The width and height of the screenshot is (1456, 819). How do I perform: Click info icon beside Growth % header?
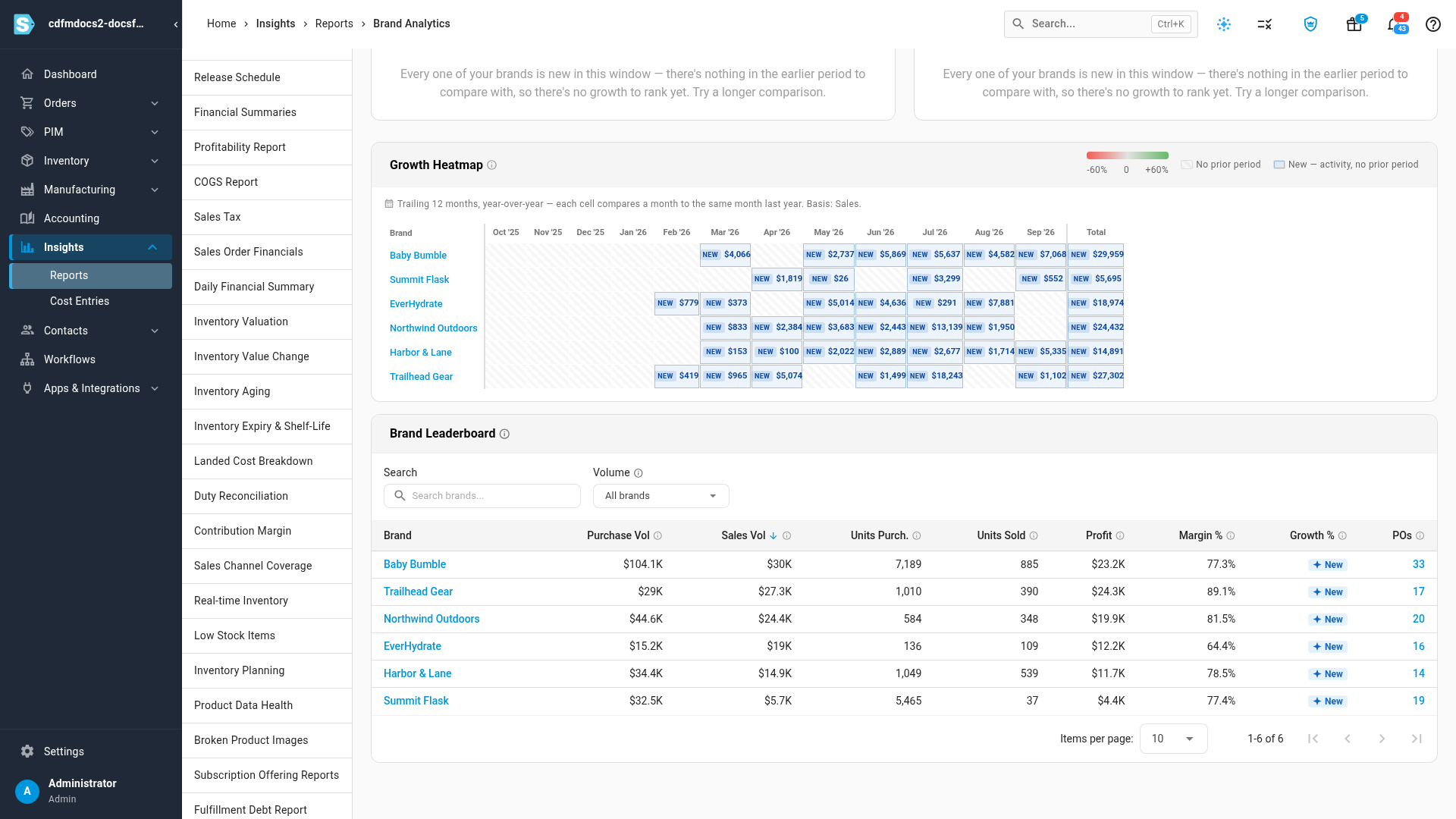pos(1342,536)
